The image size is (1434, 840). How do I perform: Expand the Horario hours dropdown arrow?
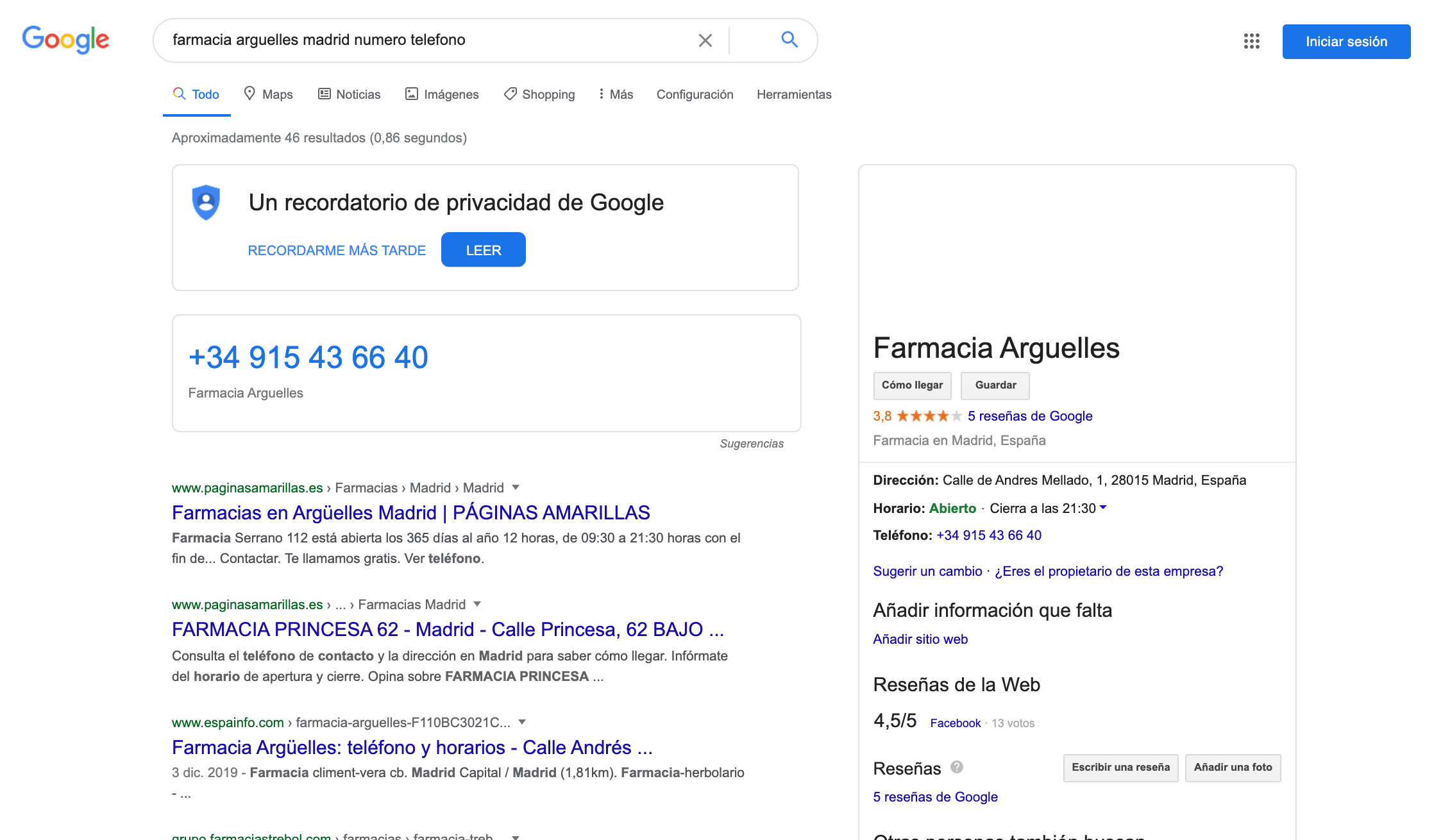[1103, 508]
